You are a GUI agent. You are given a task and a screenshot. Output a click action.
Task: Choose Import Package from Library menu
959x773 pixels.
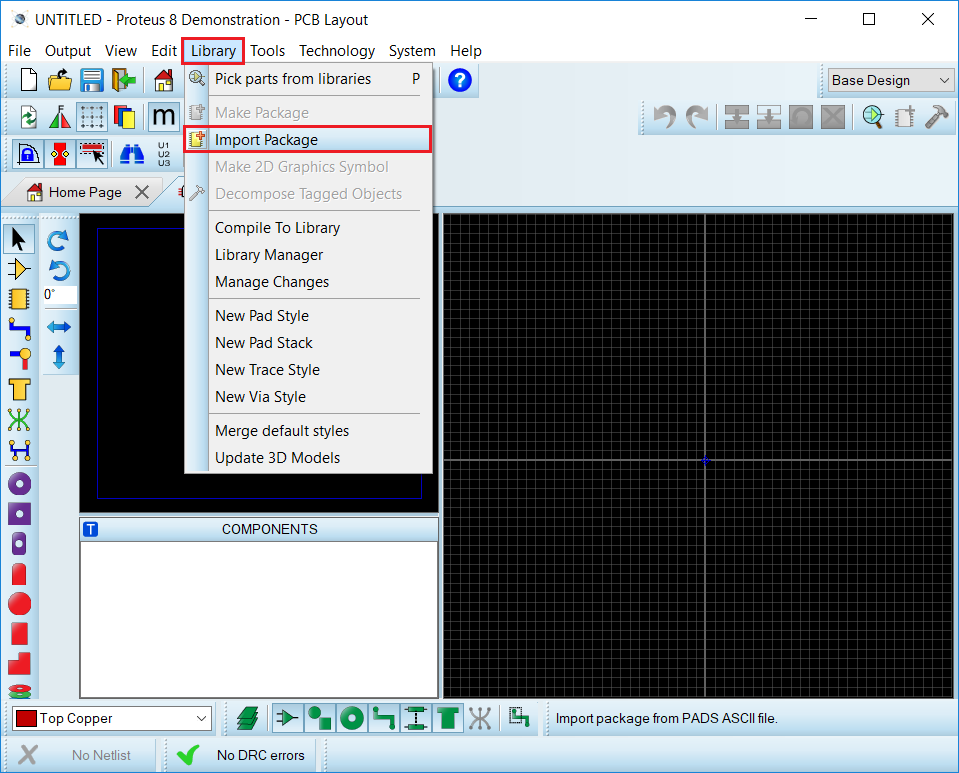coord(266,140)
